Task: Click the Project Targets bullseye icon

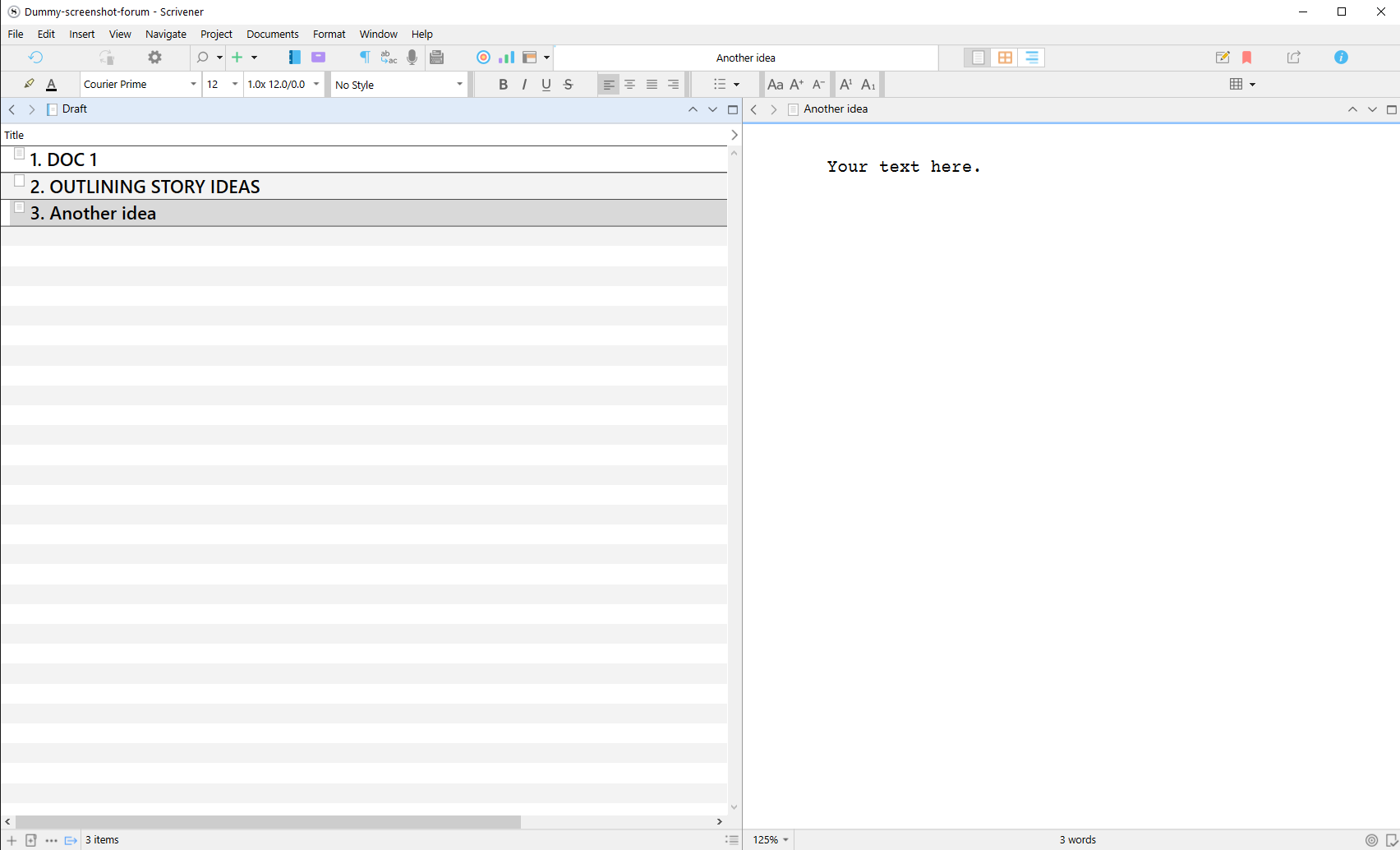Action: coord(483,58)
